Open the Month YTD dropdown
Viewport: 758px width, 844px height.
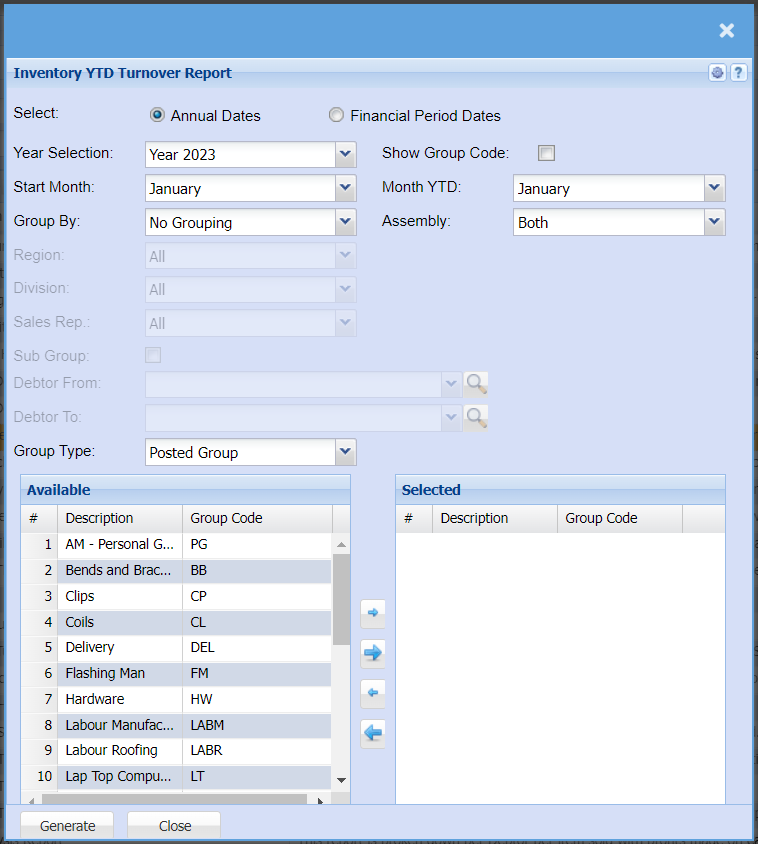pyautogui.click(x=714, y=188)
